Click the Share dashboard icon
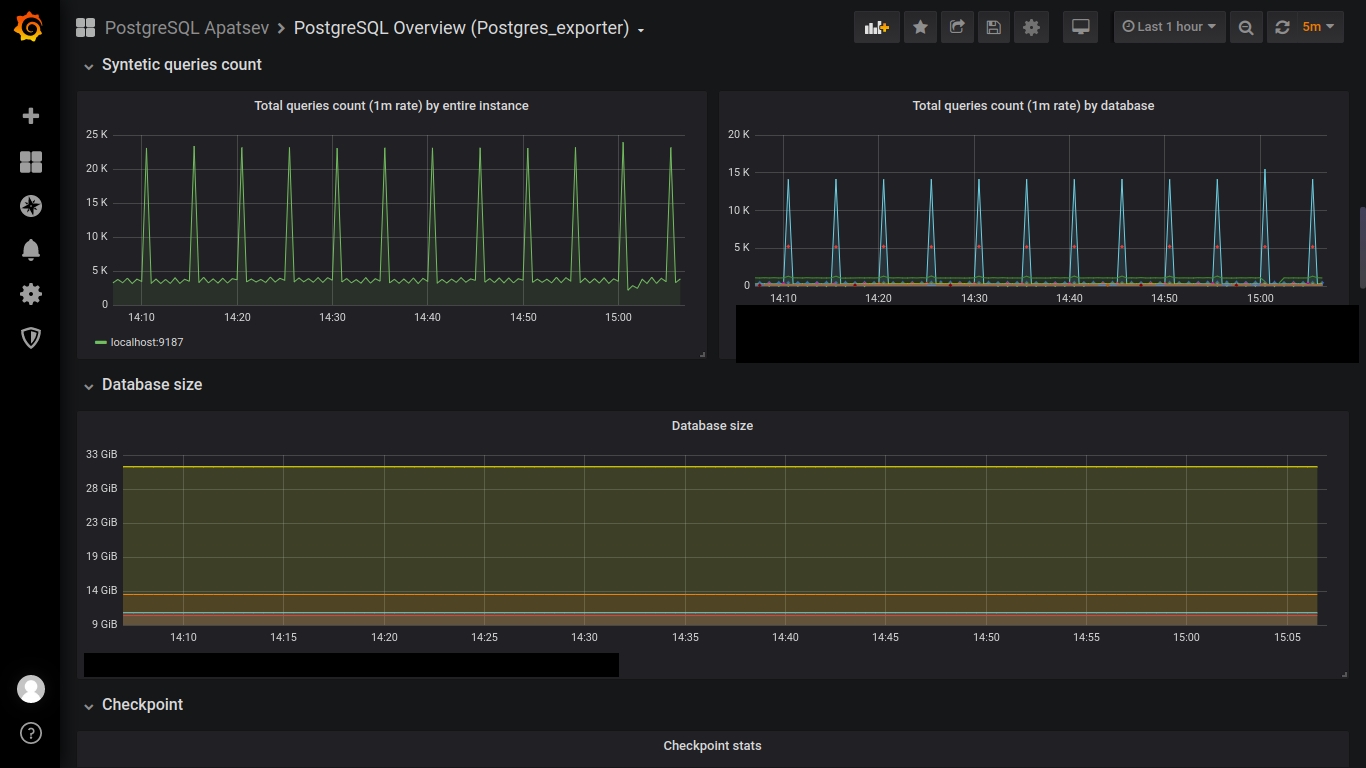1366x768 pixels. click(957, 27)
